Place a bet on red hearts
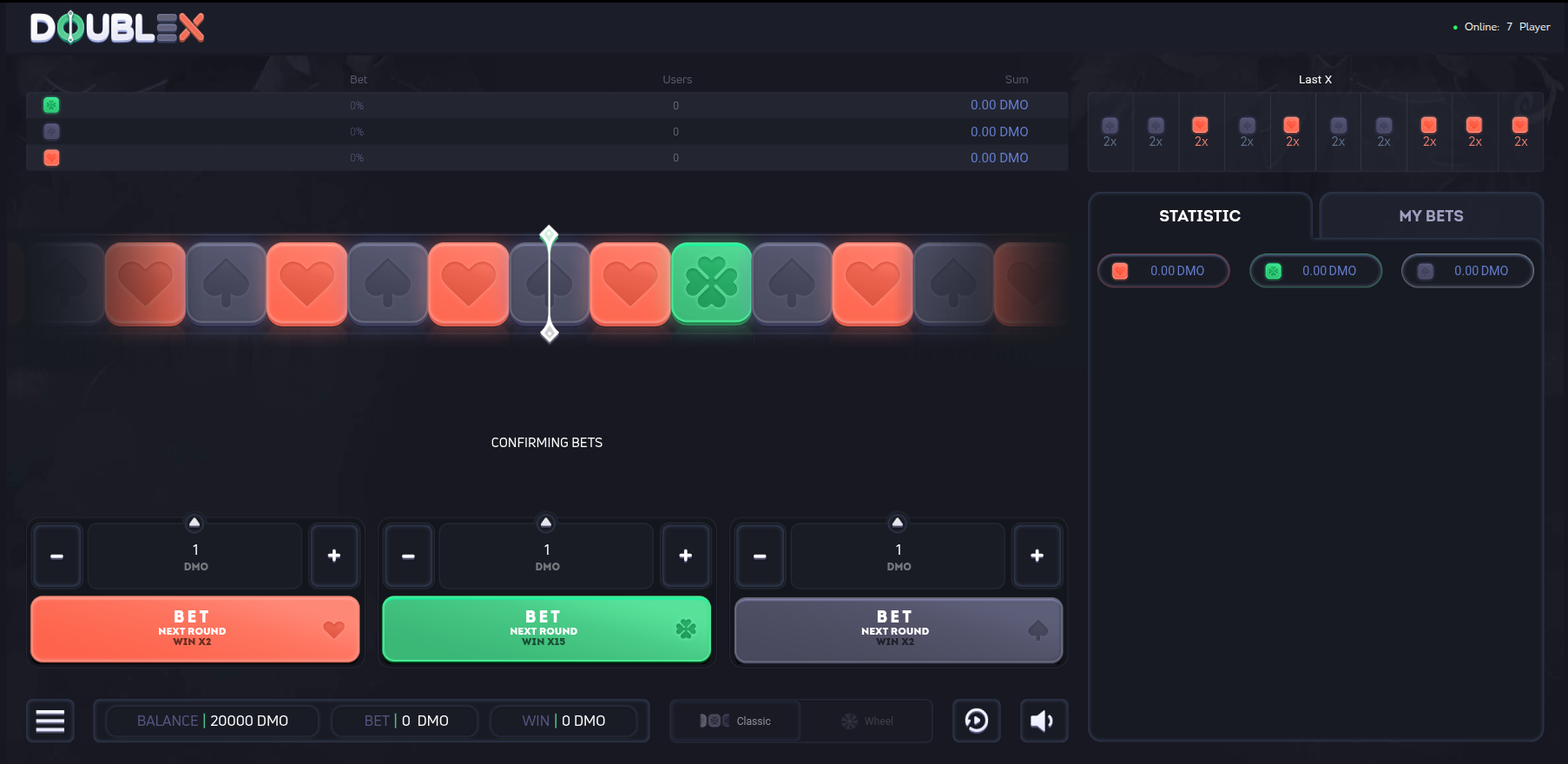The image size is (1568, 764). [x=195, y=629]
